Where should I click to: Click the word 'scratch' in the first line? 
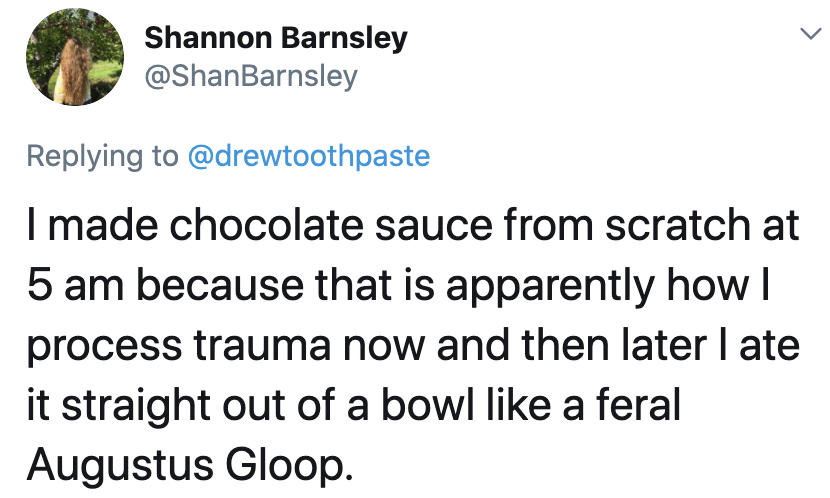[x=678, y=225]
